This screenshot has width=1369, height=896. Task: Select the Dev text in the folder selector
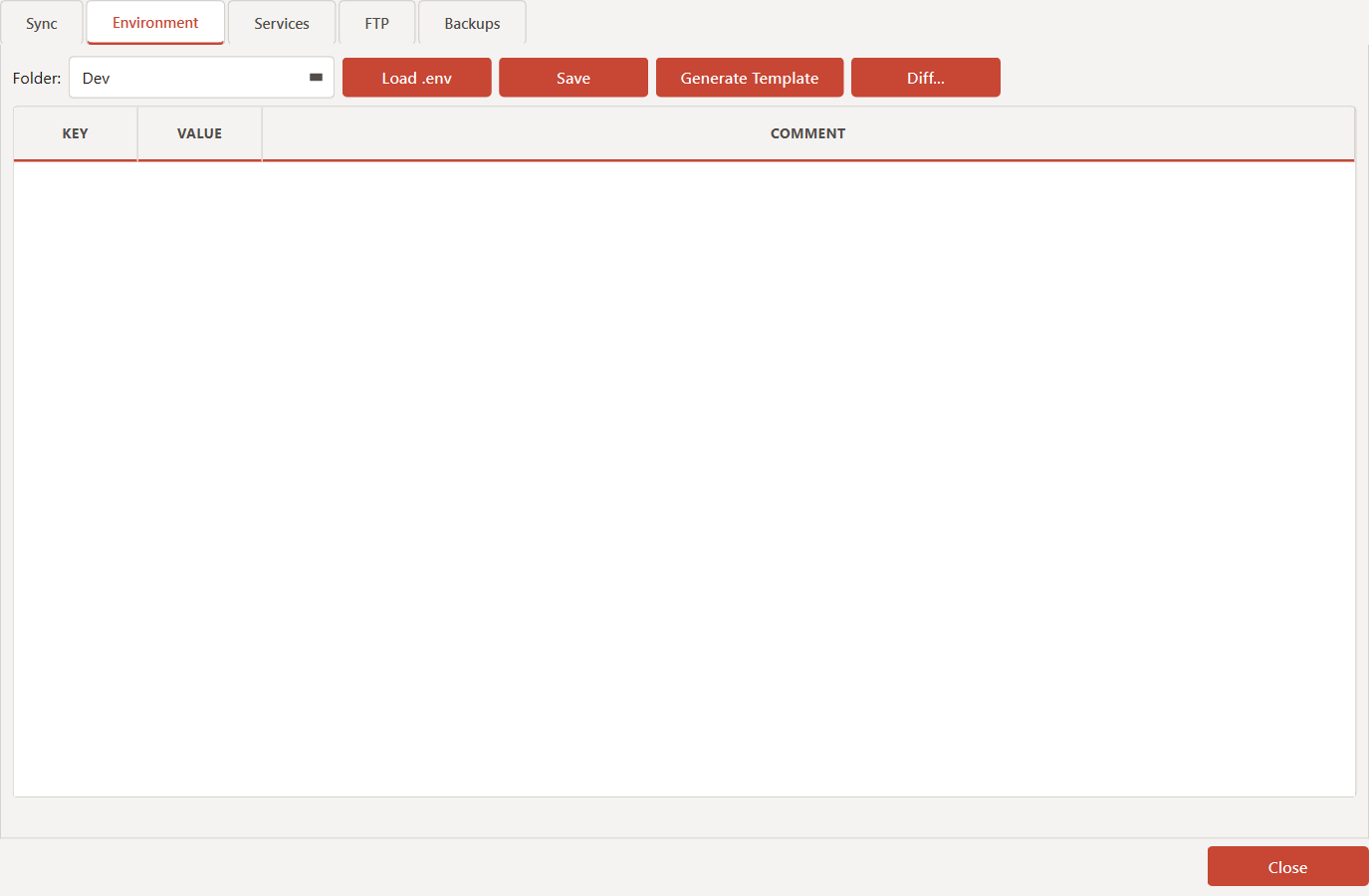(96, 77)
